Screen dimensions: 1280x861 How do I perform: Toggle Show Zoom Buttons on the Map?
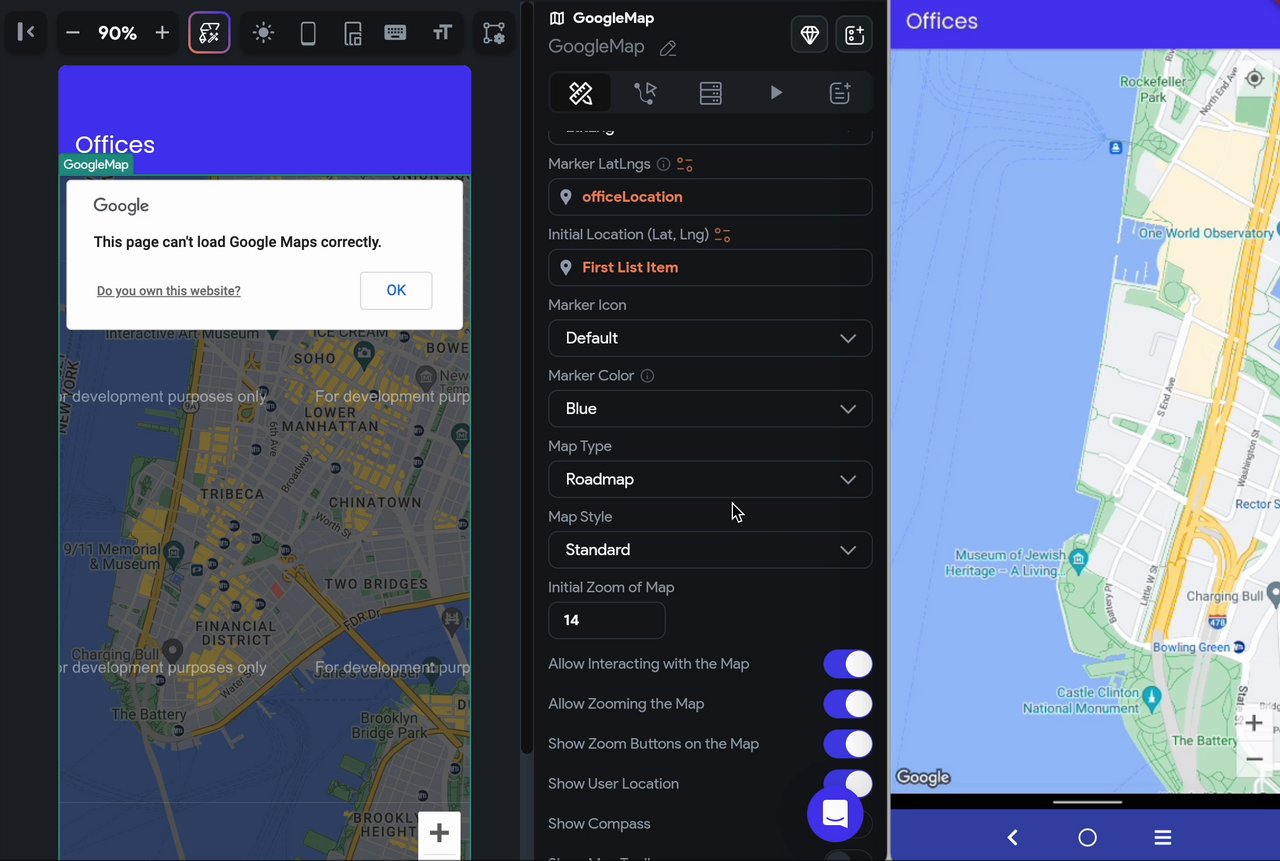[847, 744]
